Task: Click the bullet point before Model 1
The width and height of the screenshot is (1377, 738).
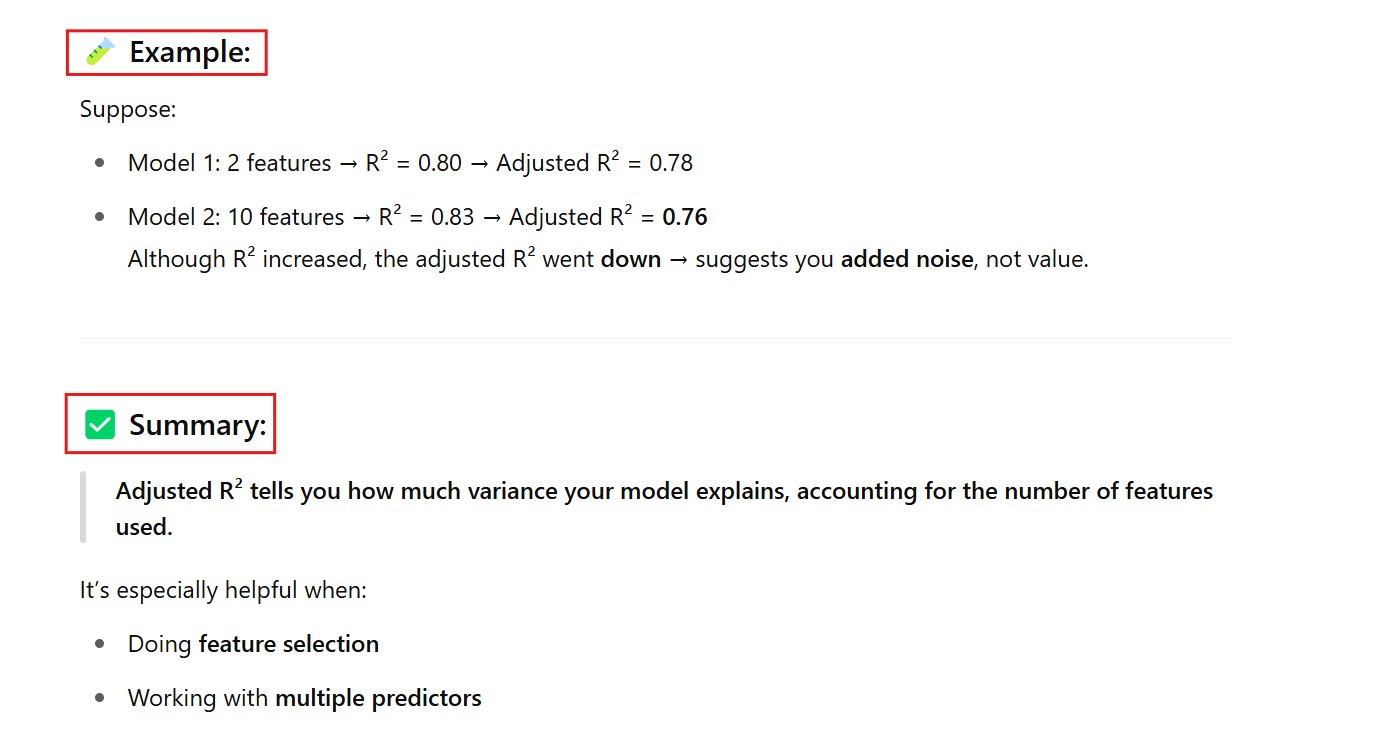Action: 99,163
